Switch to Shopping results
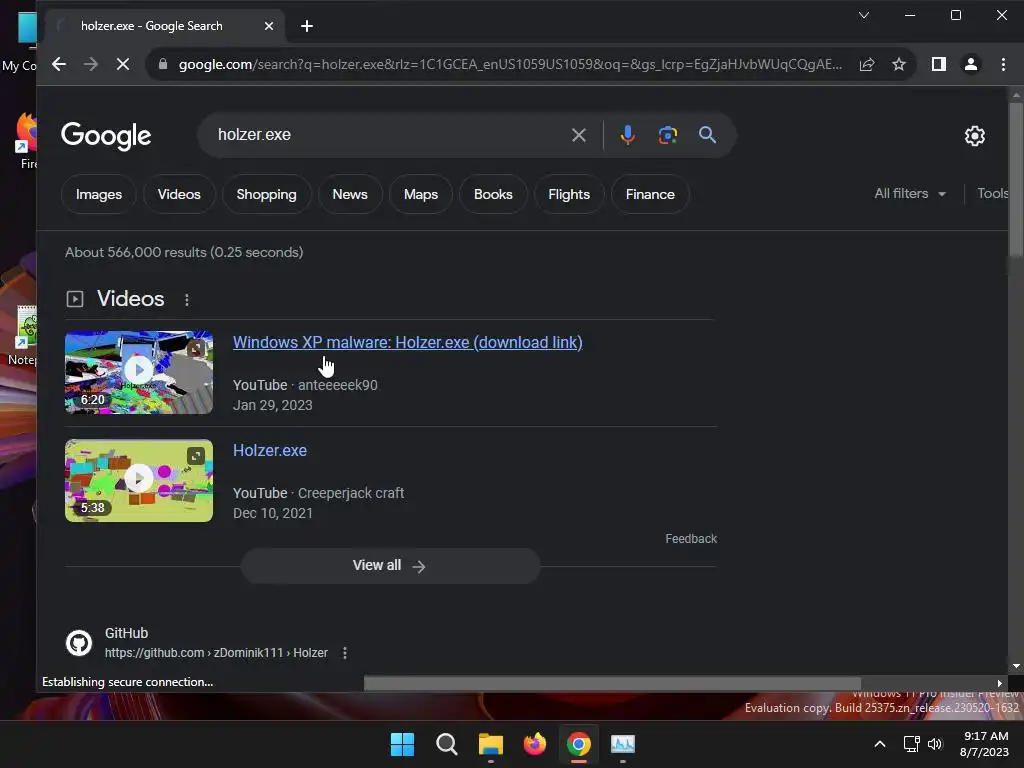 [x=266, y=194]
